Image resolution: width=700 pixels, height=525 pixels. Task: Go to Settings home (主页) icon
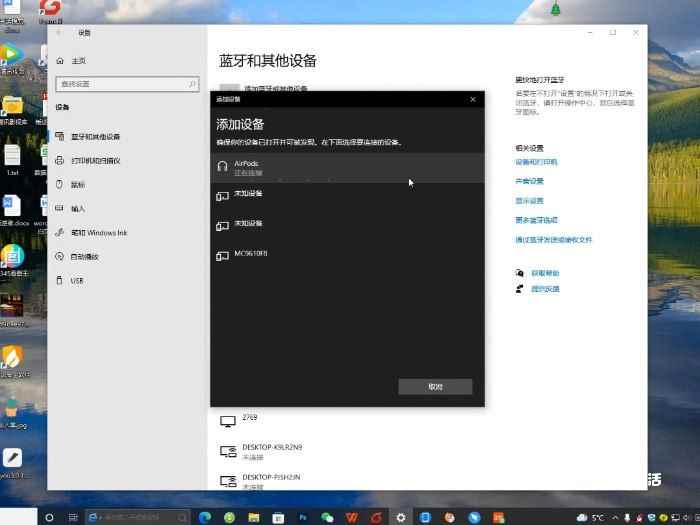(x=60, y=61)
